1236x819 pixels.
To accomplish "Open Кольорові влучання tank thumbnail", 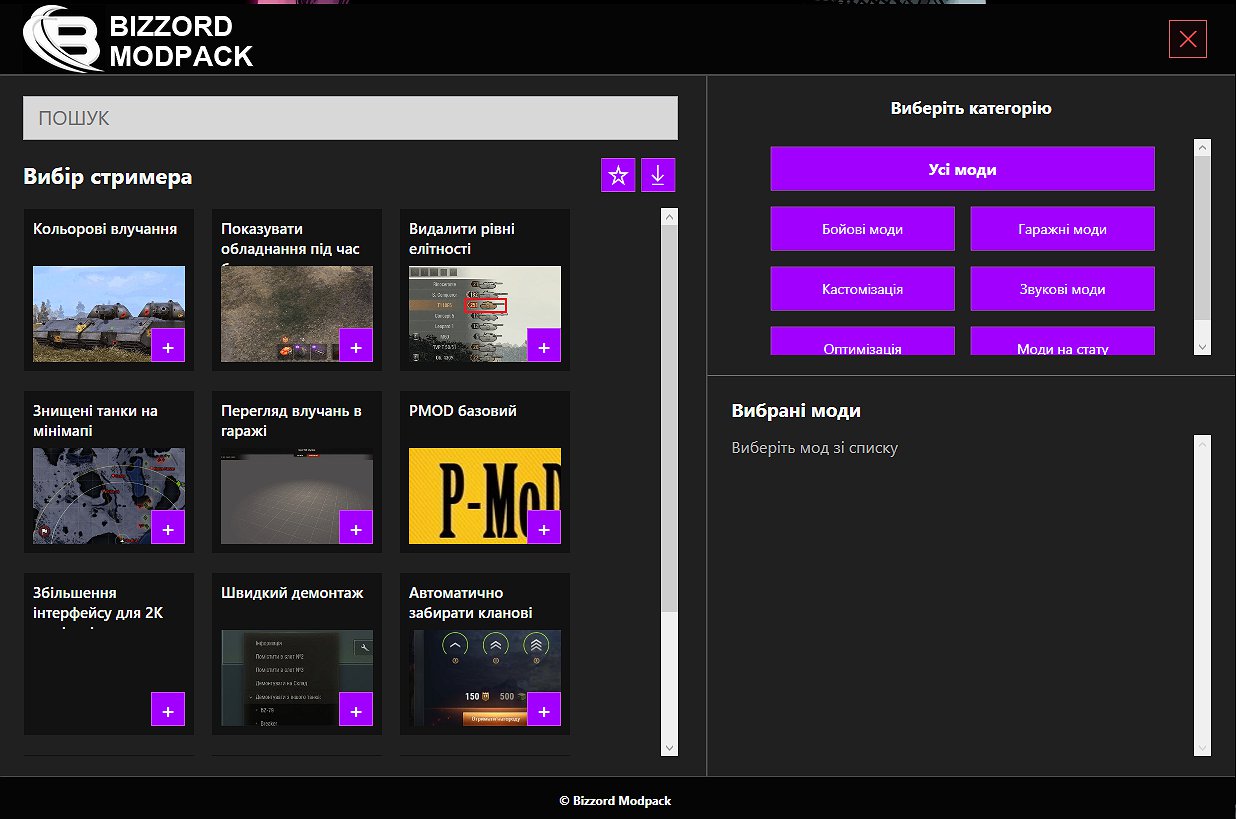I will coord(109,314).
